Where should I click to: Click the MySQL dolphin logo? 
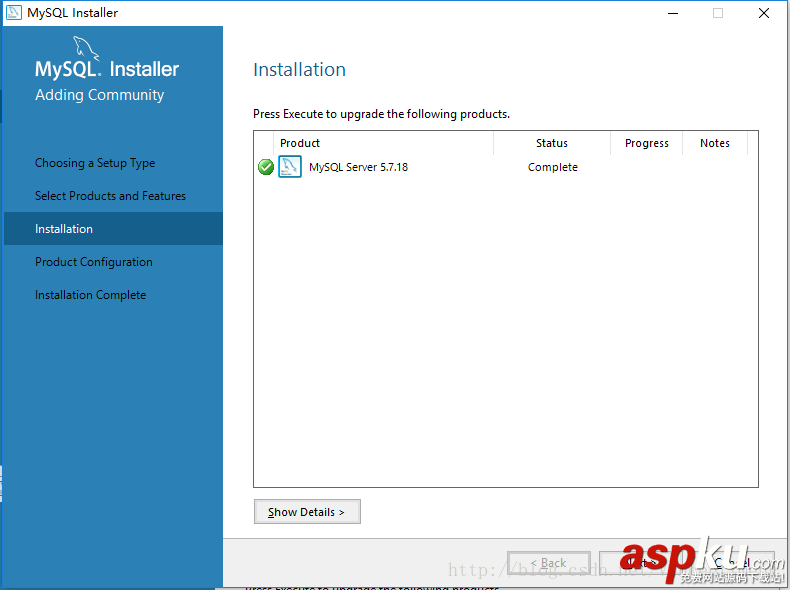coord(86,48)
